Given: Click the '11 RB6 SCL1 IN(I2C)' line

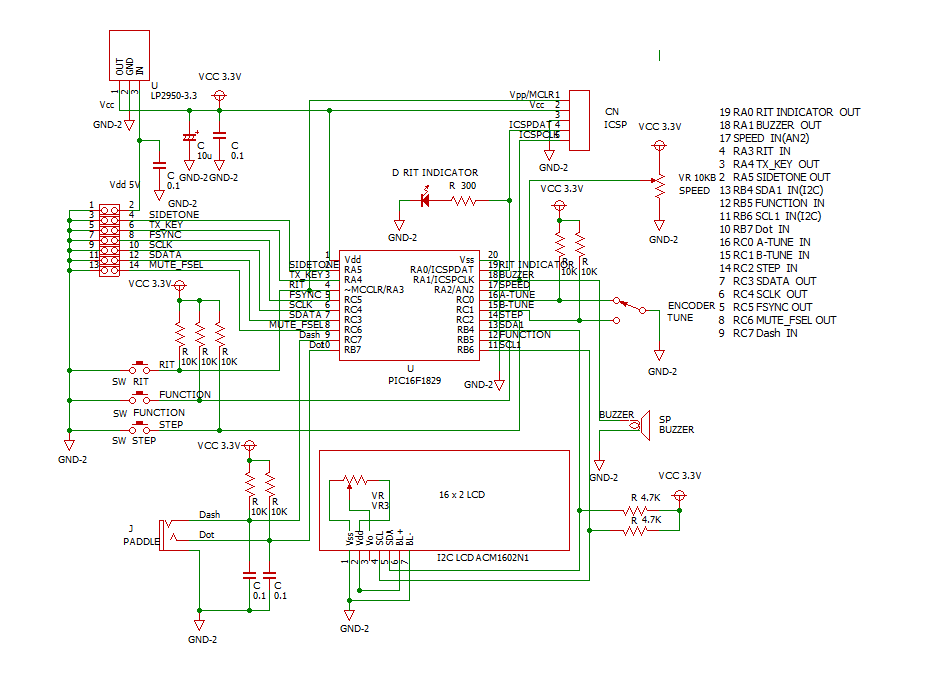Looking at the screenshot, I should (770, 216).
